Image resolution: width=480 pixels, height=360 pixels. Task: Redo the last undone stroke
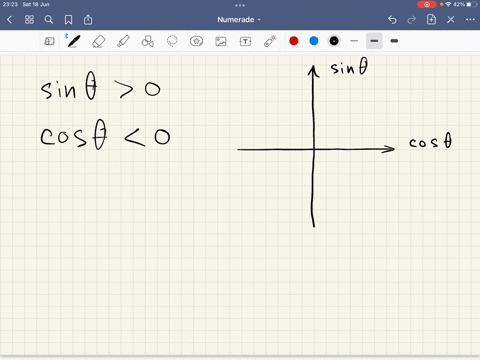412,20
